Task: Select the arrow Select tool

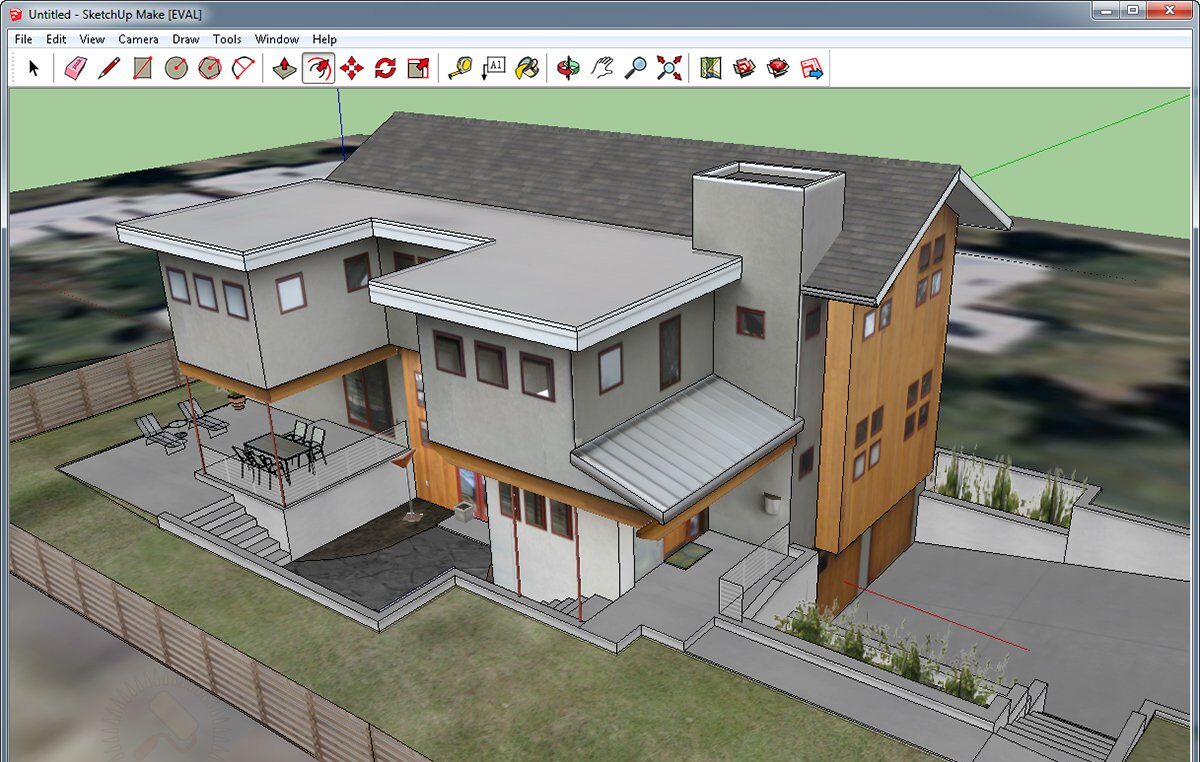Action: [33, 68]
